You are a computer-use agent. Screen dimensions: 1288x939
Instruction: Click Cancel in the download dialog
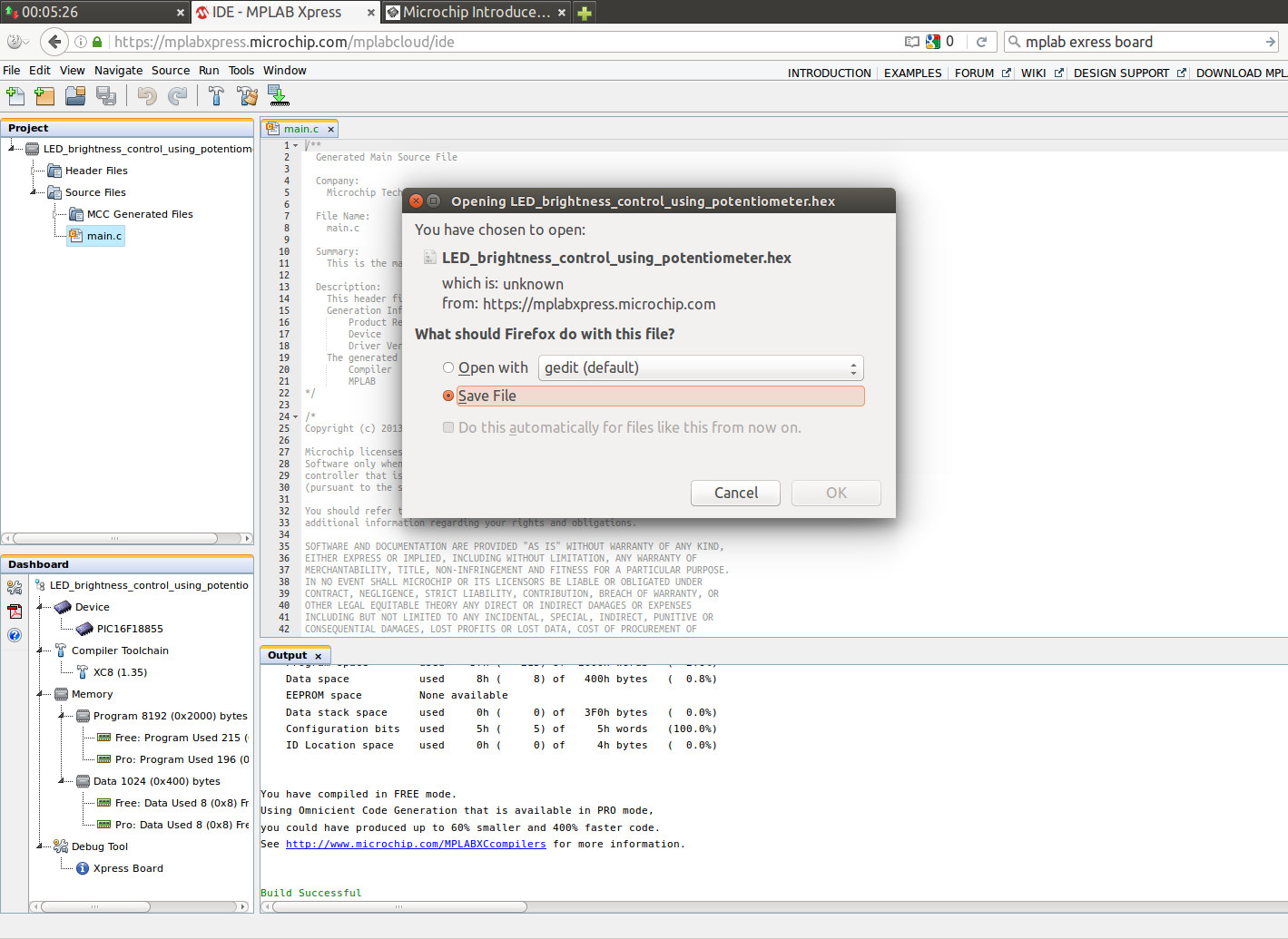tap(735, 493)
